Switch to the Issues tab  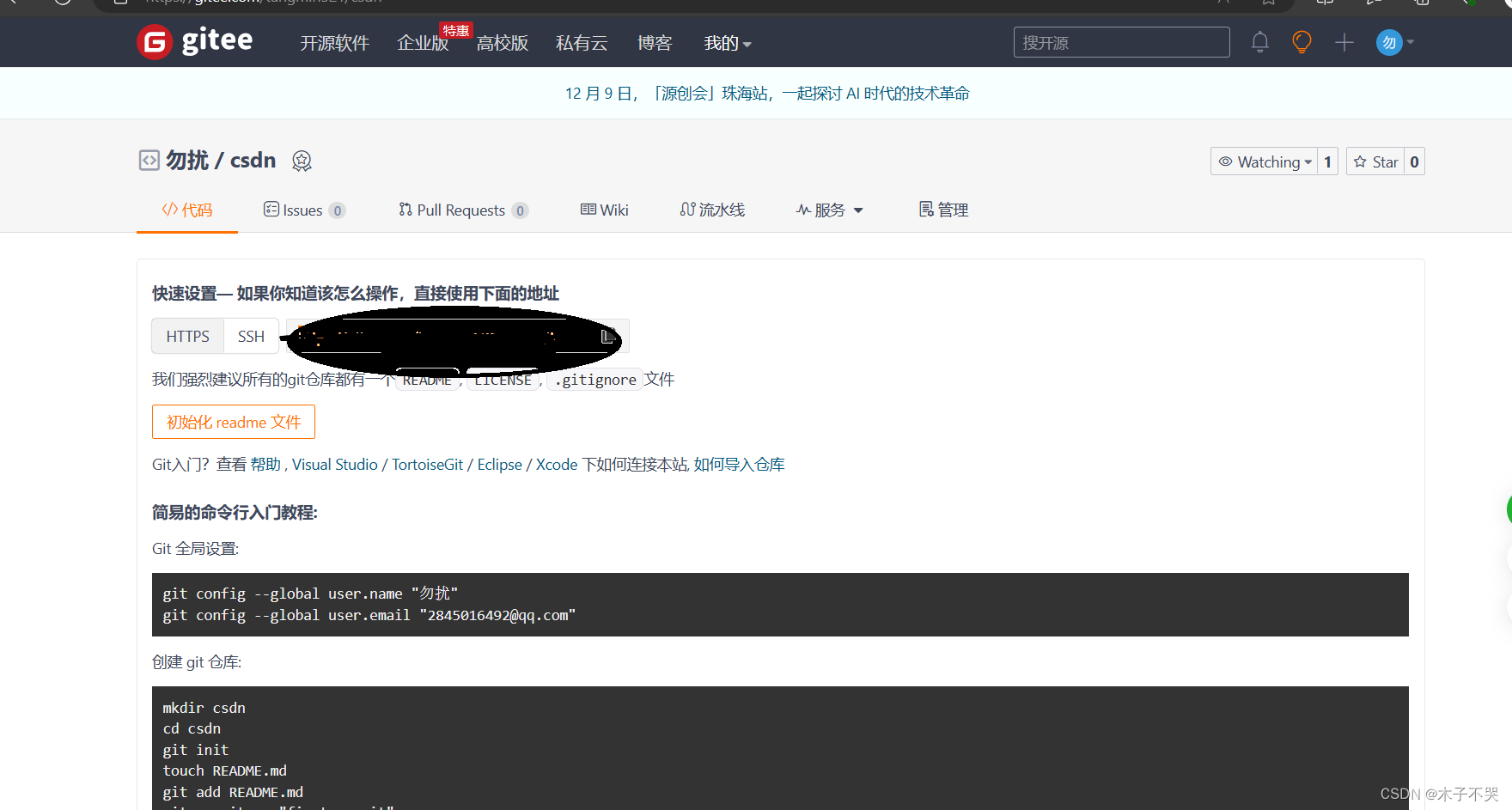click(304, 210)
